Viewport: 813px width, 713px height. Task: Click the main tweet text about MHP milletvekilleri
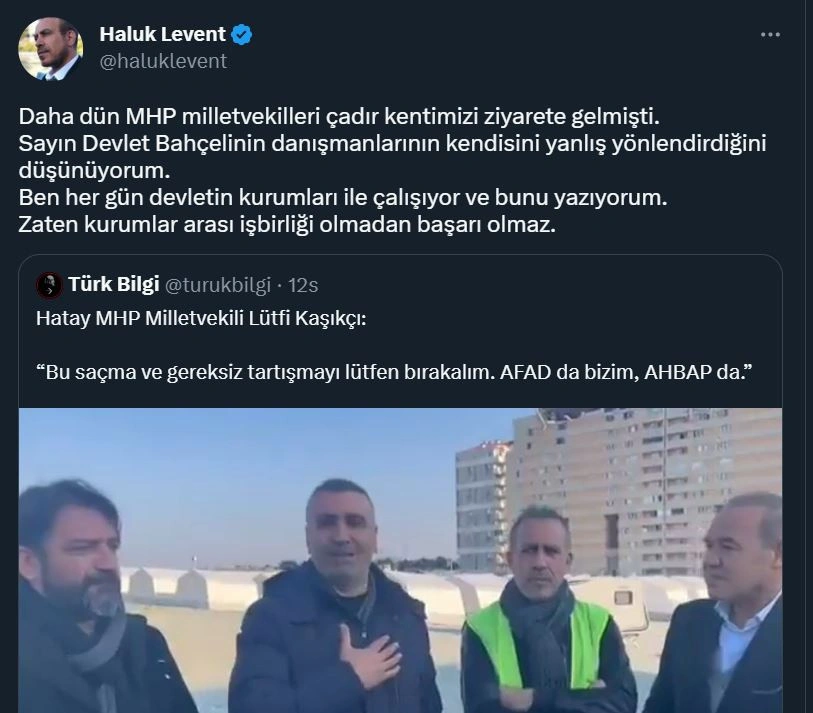coord(339,116)
